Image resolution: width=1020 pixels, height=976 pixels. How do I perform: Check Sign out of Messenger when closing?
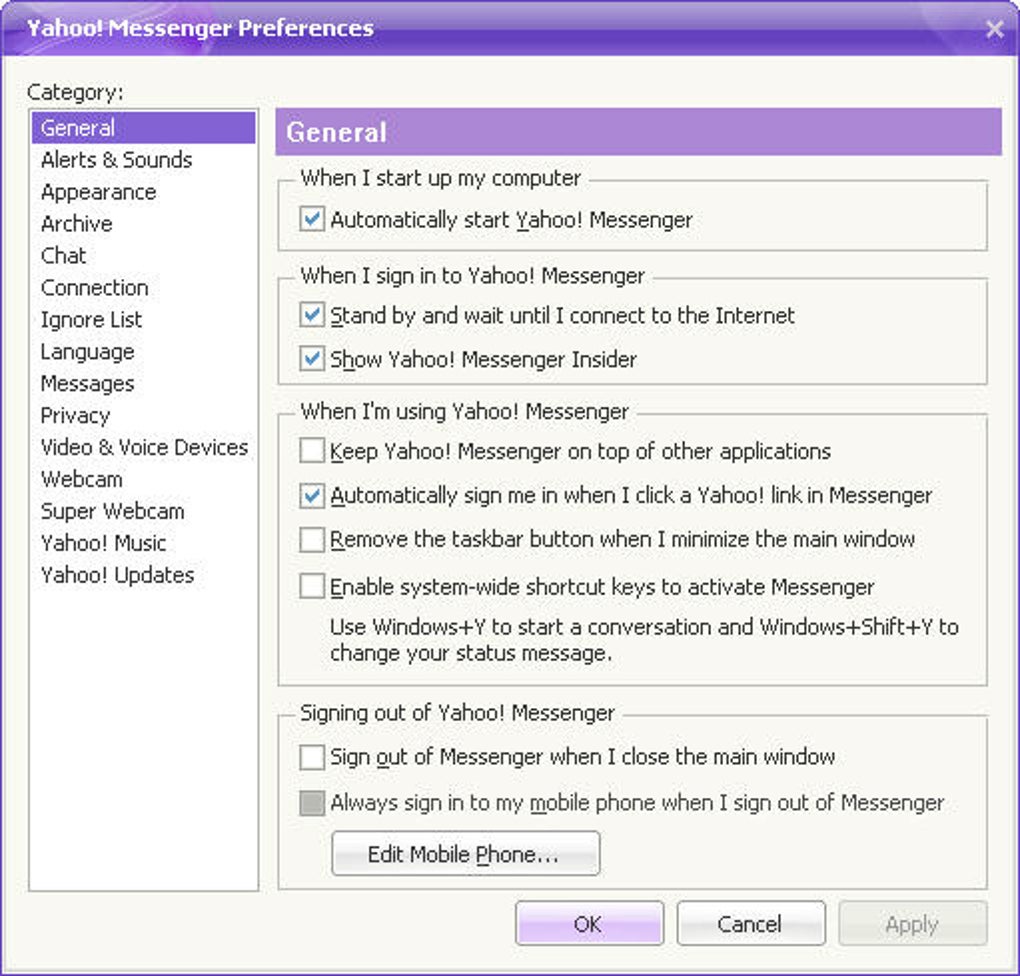(312, 757)
